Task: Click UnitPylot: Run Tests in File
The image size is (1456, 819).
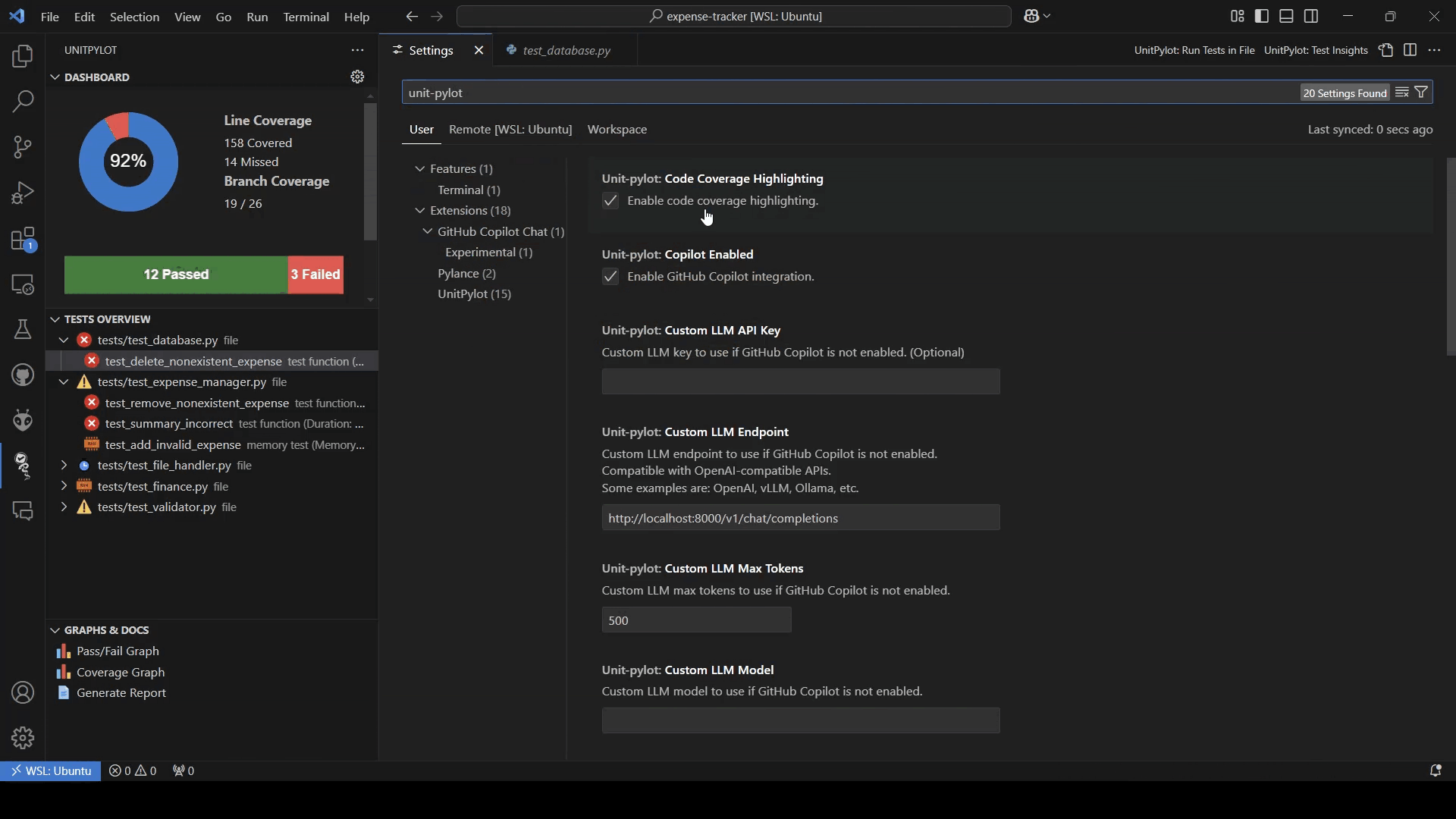Action: pos(1194,50)
